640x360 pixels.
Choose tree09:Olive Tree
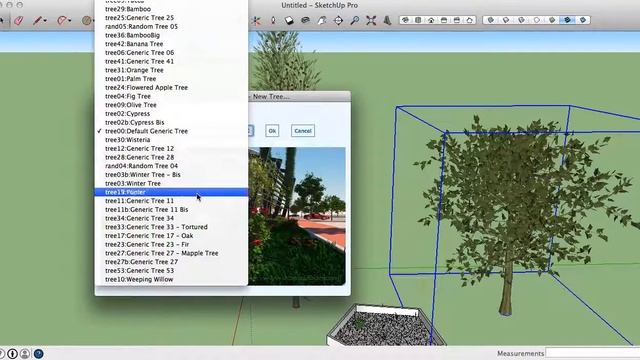(171, 105)
